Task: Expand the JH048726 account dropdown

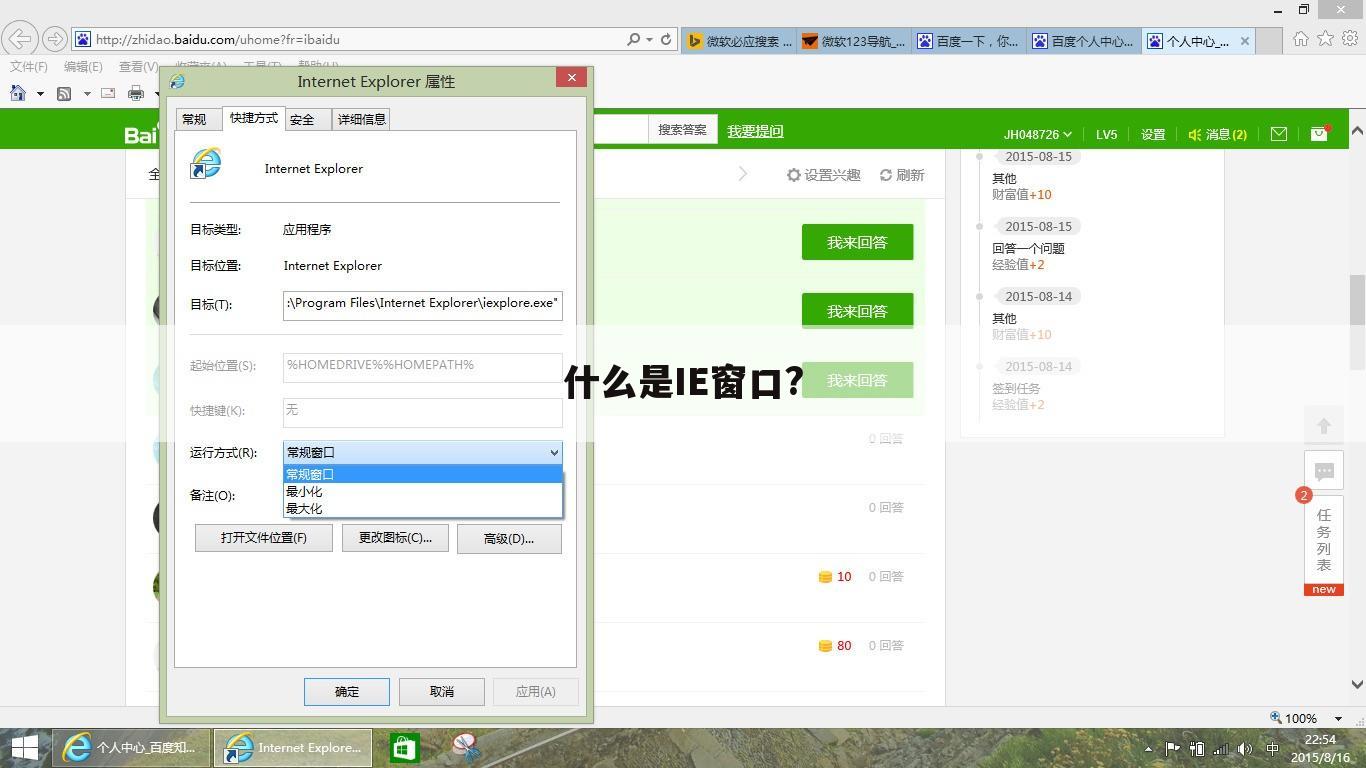Action: 1037,134
